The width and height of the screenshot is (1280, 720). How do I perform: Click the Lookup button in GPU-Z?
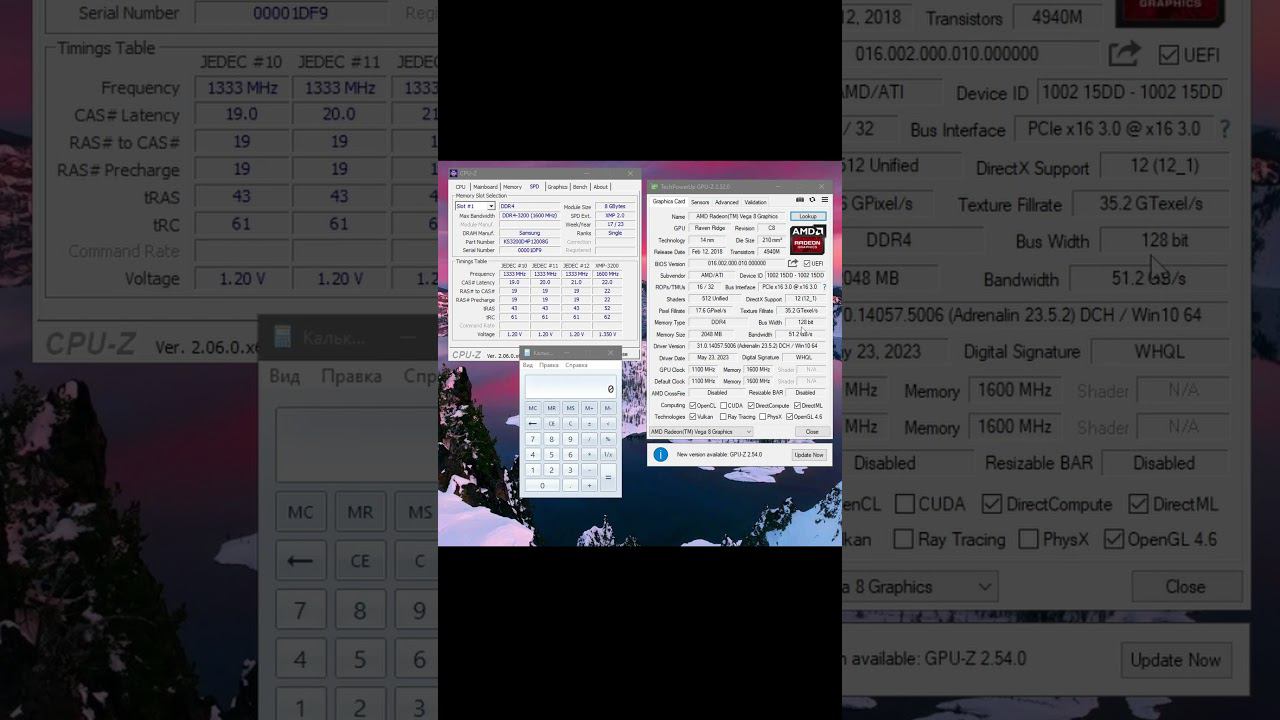[x=808, y=216]
